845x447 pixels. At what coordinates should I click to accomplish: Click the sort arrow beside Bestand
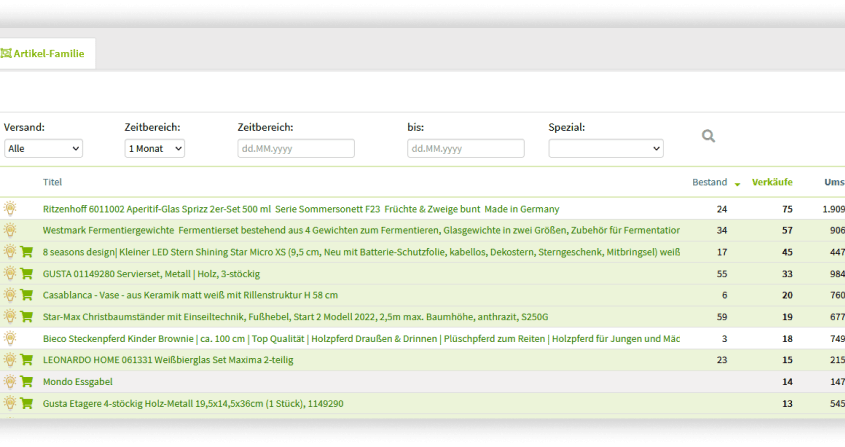pyautogui.click(x=737, y=184)
